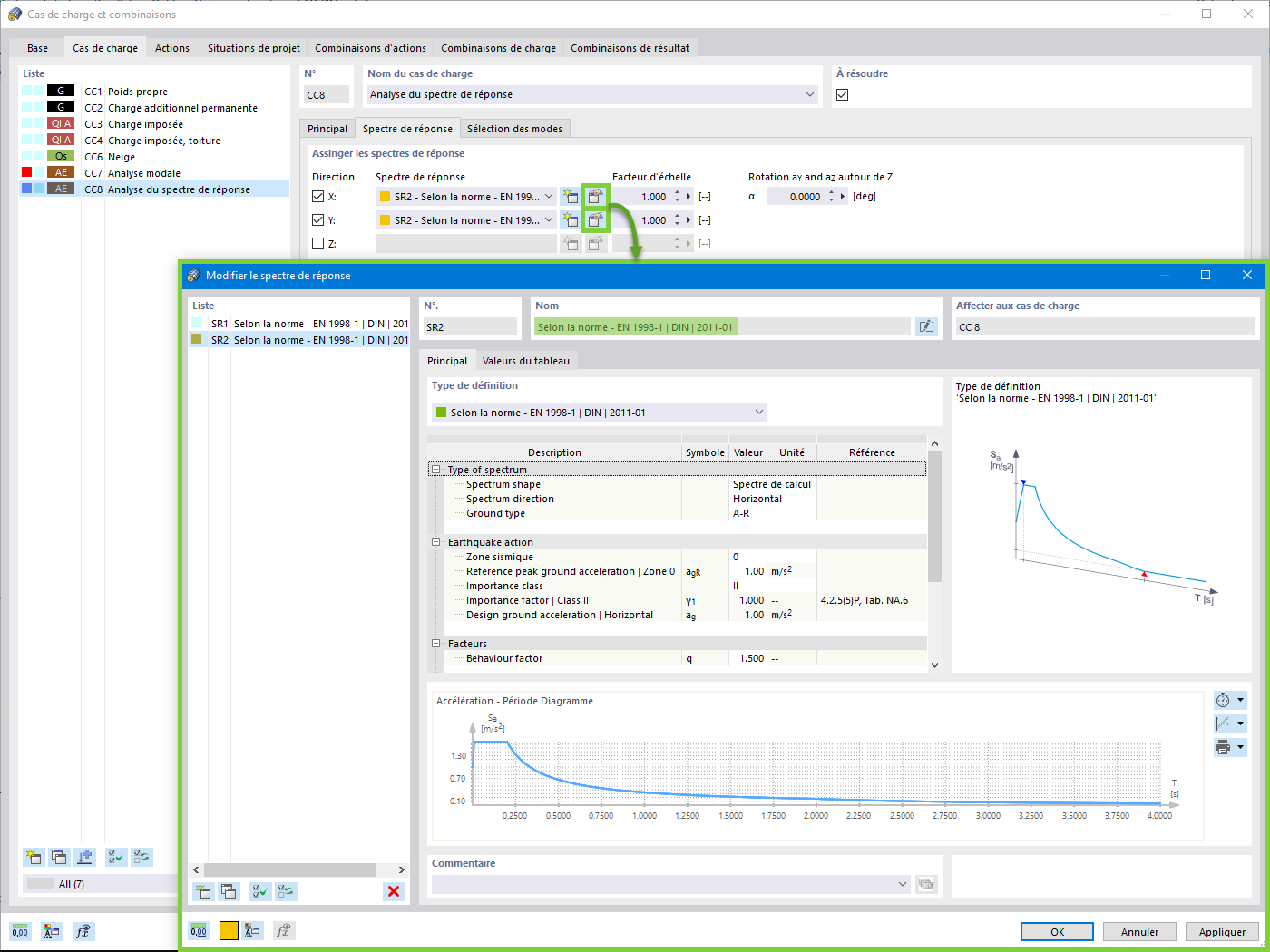Go to Combinaisons de charge tab
This screenshot has width=1270, height=952.
click(x=498, y=48)
